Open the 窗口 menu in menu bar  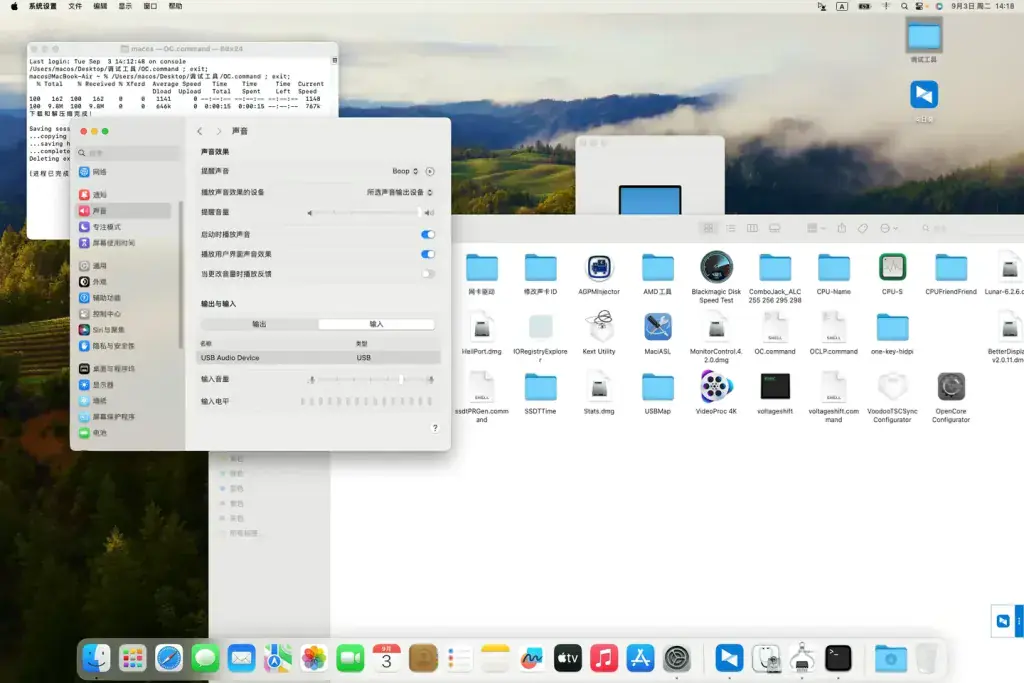point(150,6)
